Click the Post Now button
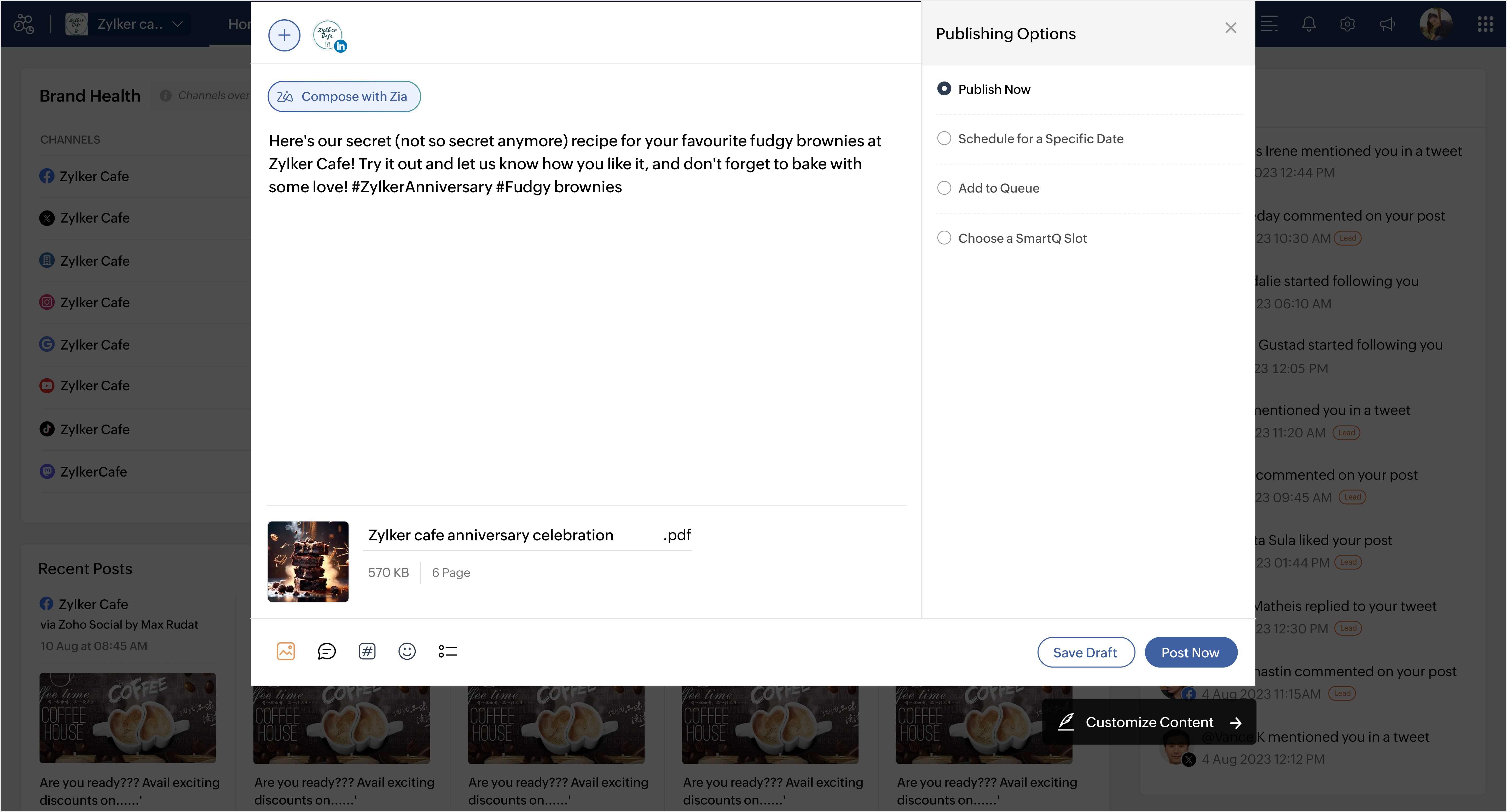1507x812 pixels. tap(1191, 652)
